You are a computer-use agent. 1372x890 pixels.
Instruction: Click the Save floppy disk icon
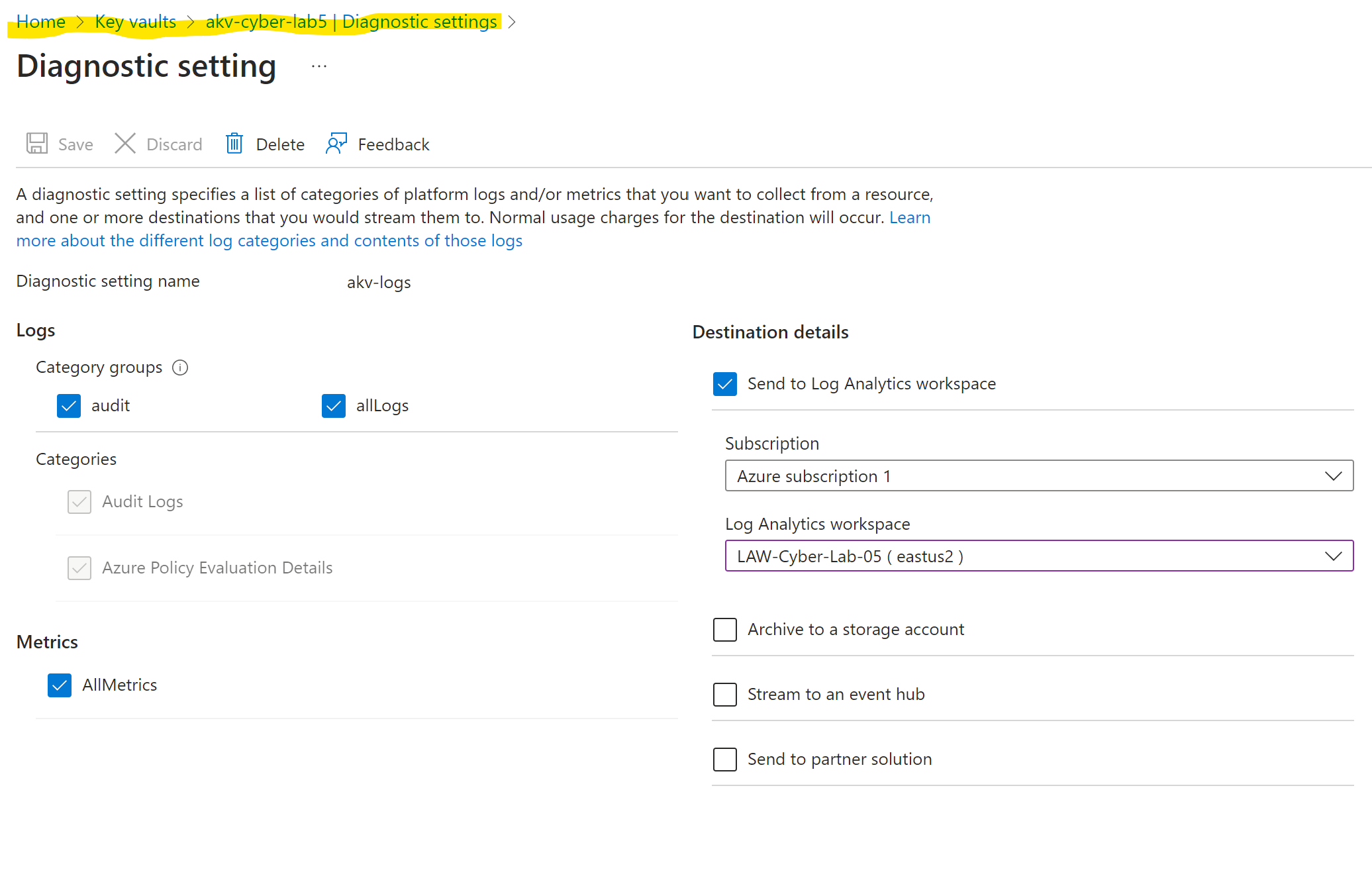point(37,144)
